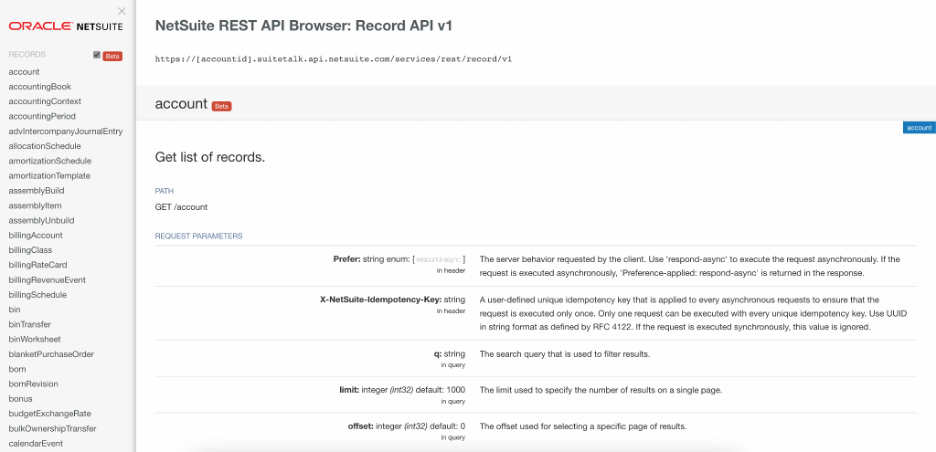Image resolution: width=936 pixels, height=452 pixels.
Task: Go to billingRevenueEvent record
Action: point(47,280)
